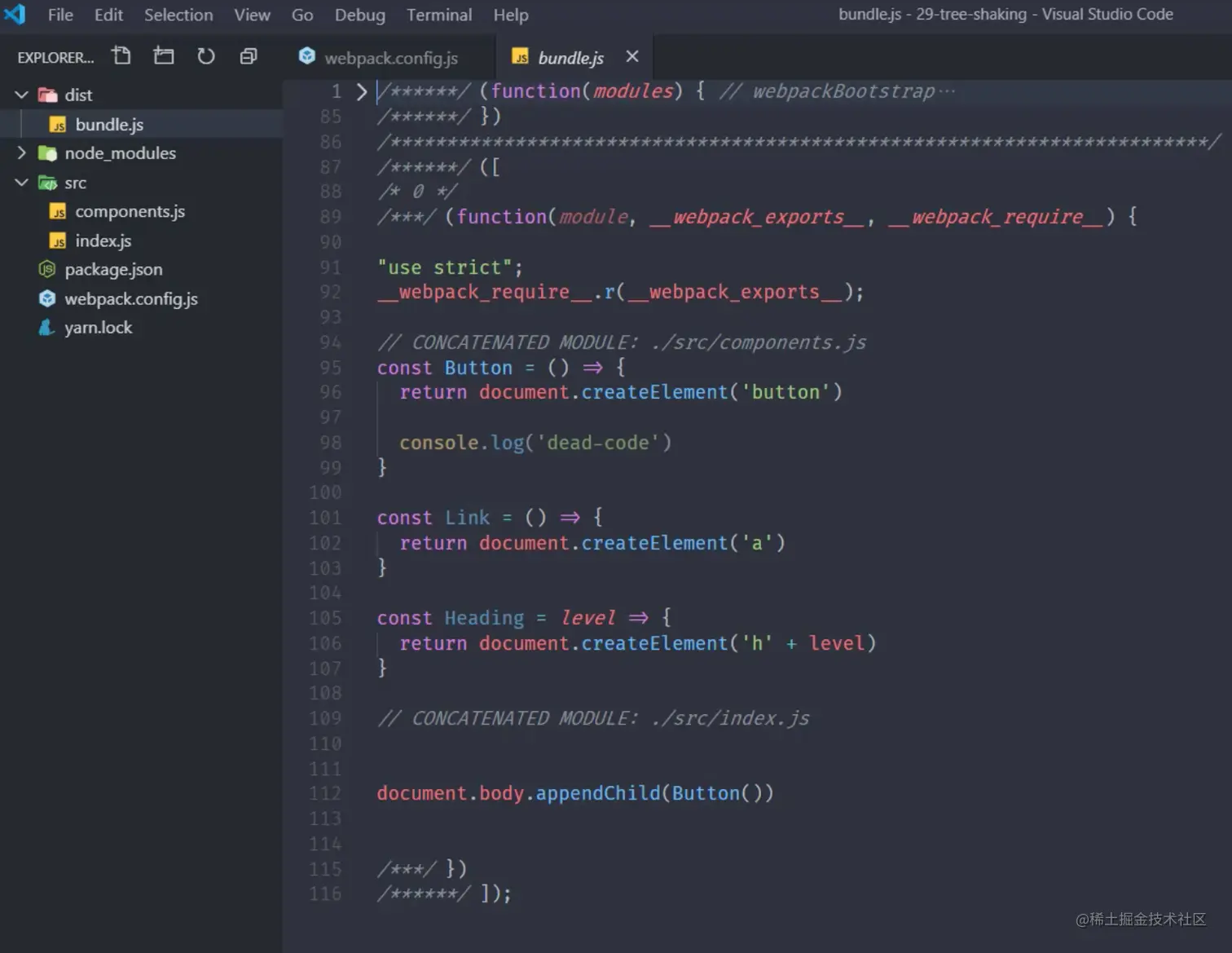Open package.json in the Explorer

142,269
